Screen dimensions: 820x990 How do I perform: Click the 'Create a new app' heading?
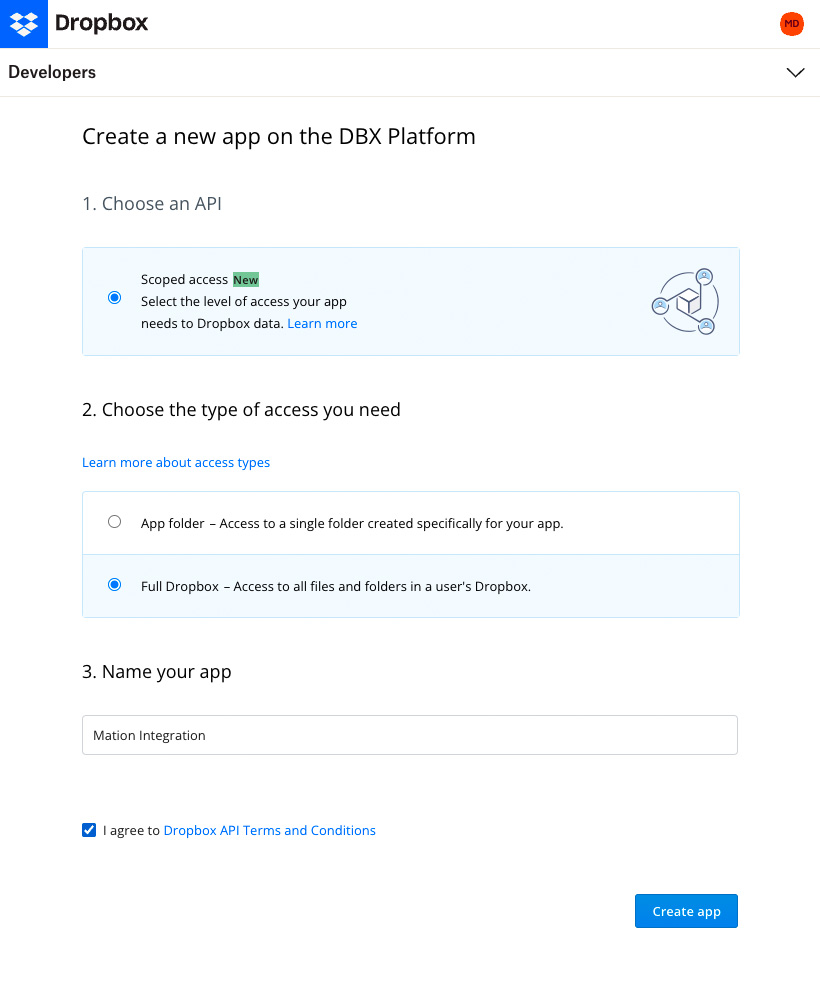pyautogui.click(x=278, y=136)
